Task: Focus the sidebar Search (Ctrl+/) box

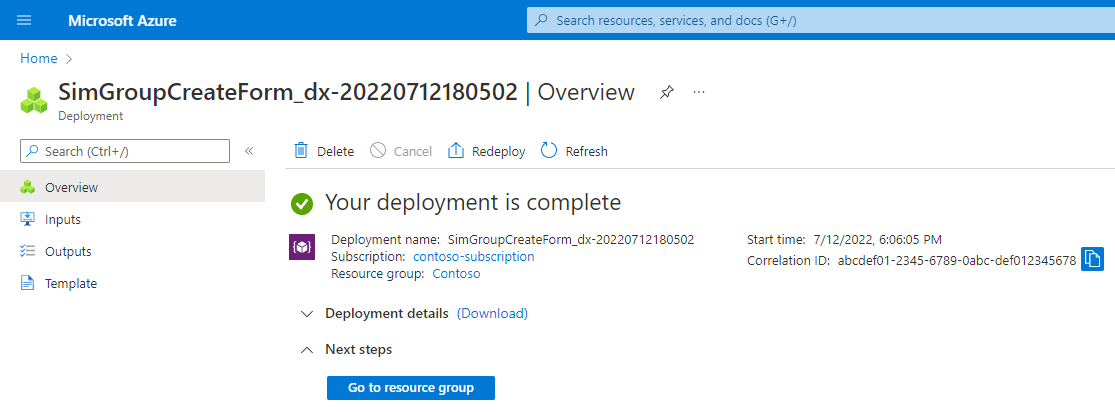Action: [x=125, y=151]
